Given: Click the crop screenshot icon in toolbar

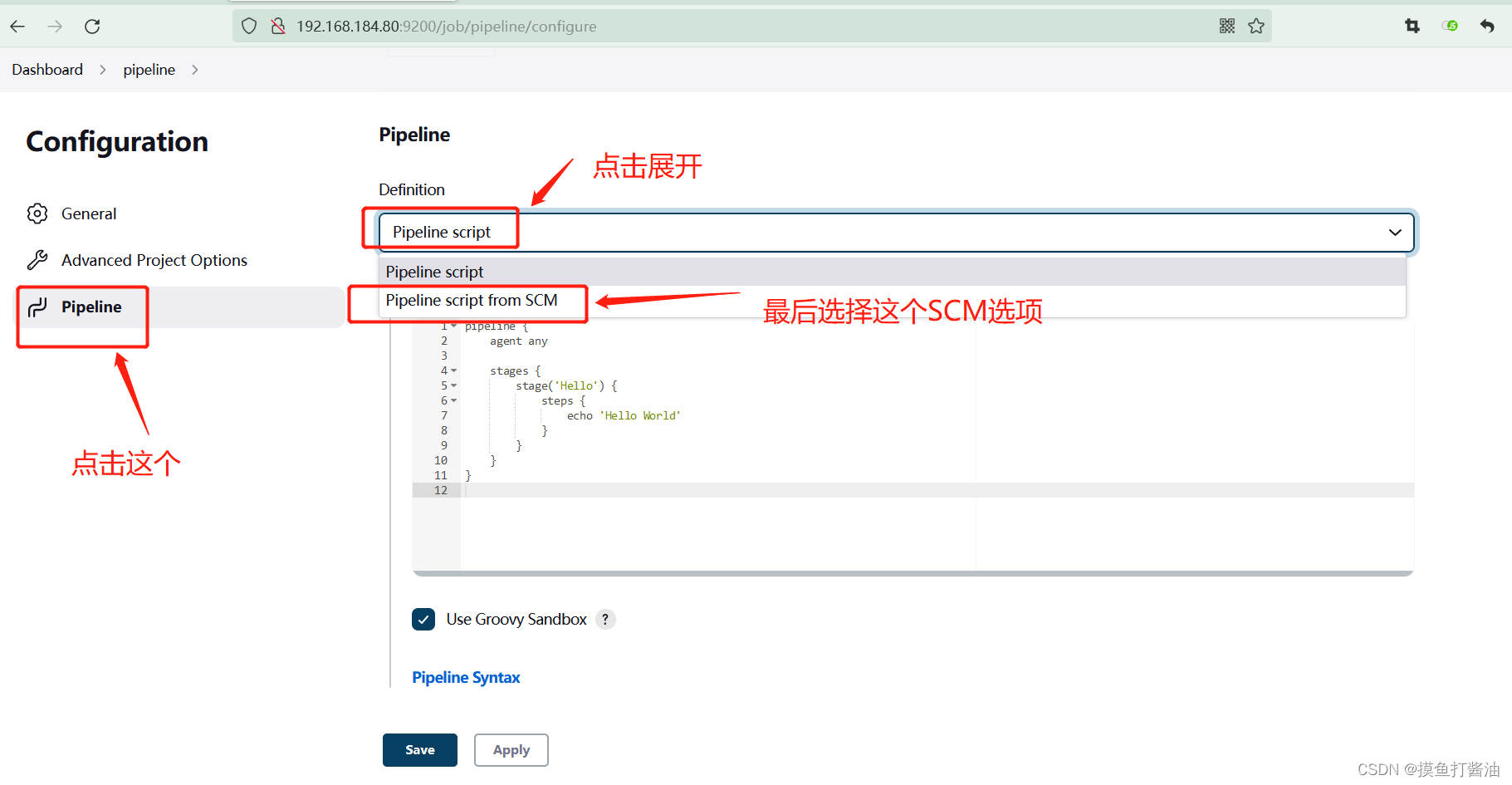Looking at the screenshot, I should click(1412, 26).
